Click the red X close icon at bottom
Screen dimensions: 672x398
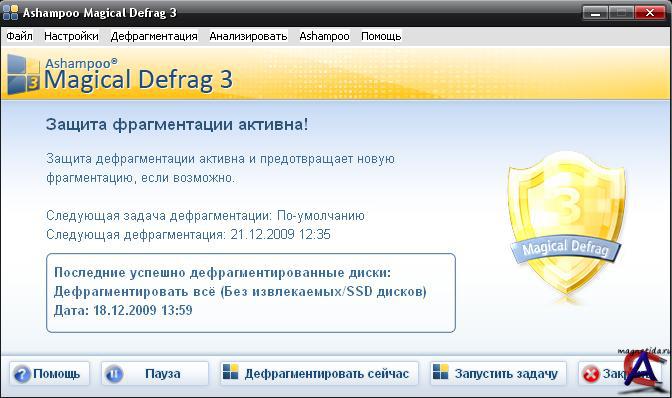(591, 374)
